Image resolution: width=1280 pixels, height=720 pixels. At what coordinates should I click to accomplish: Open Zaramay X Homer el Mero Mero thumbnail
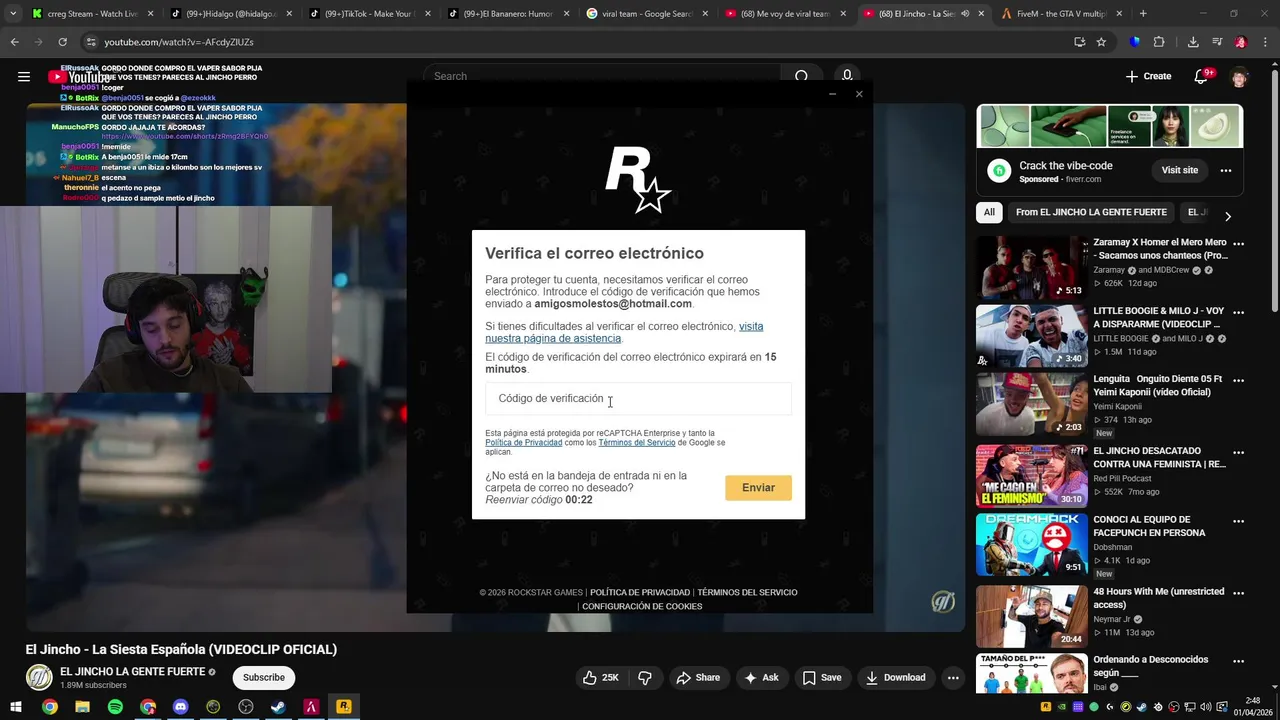pos(1031,268)
